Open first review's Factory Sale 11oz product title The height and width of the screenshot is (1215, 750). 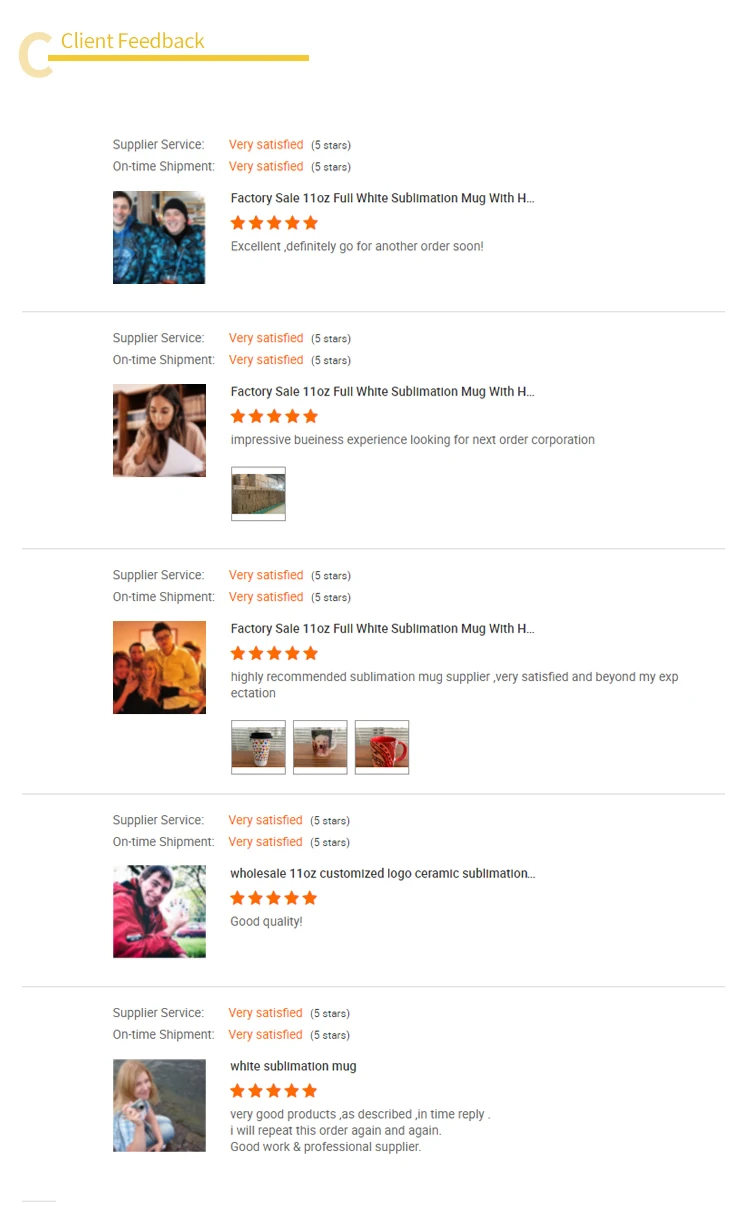[x=382, y=198]
